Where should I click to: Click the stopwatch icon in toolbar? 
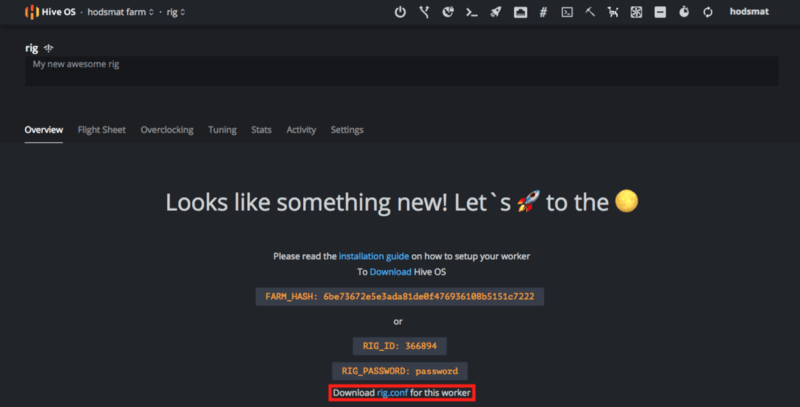684,12
